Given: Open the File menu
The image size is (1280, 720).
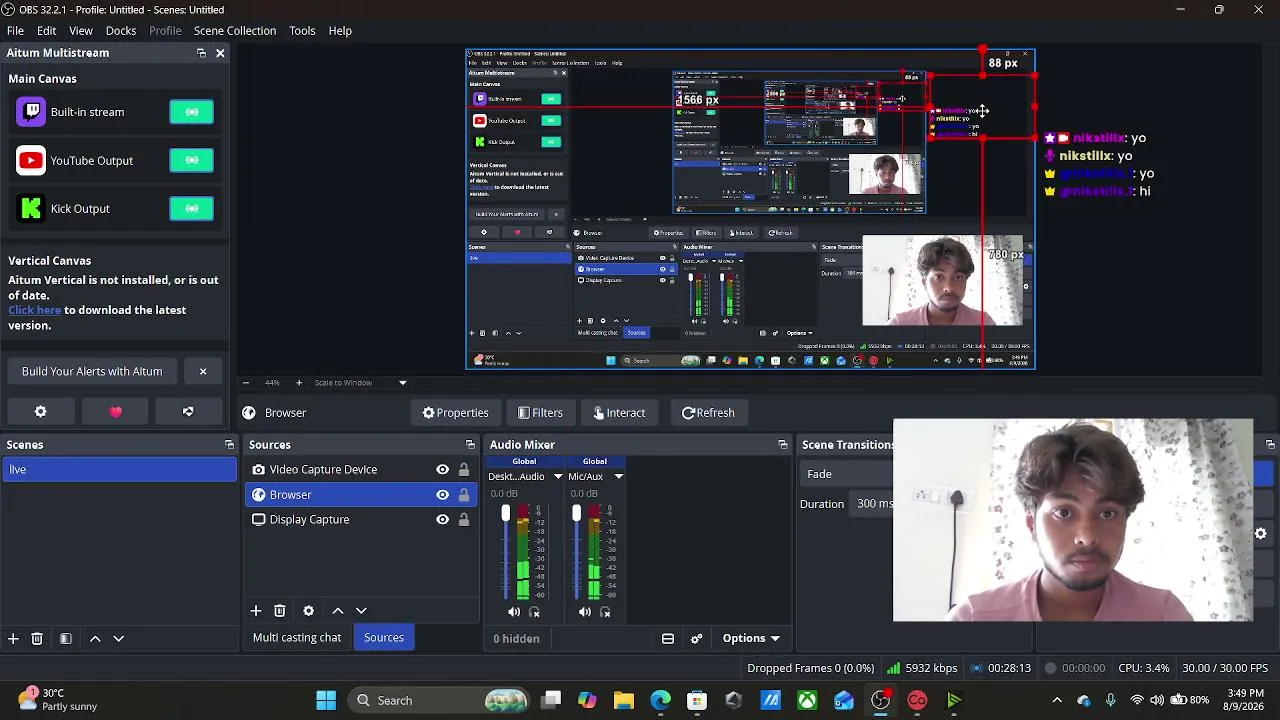Looking at the screenshot, I should click(x=15, y=30).
